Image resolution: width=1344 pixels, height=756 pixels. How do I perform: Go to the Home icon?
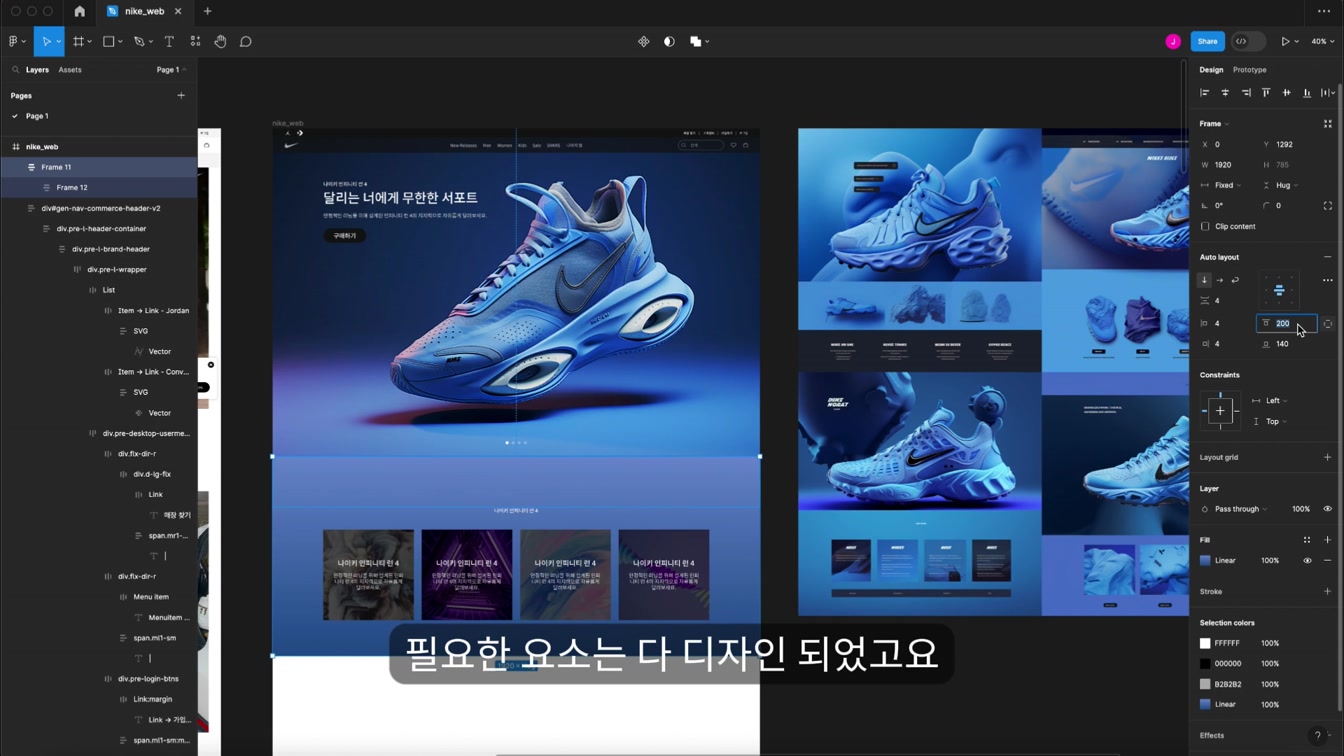(x=80, y=11)
